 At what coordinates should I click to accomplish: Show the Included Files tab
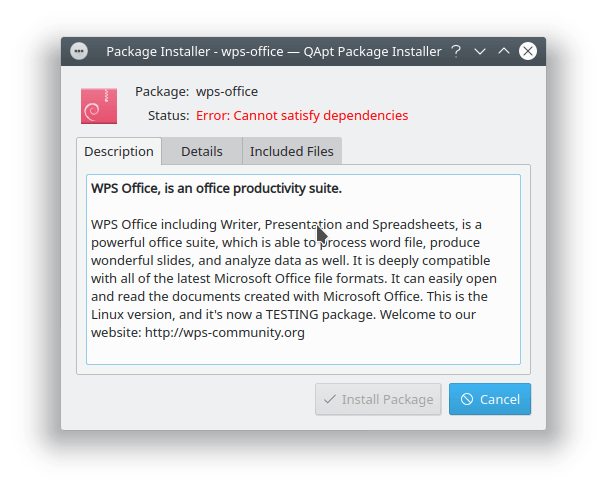pos(292,152)
